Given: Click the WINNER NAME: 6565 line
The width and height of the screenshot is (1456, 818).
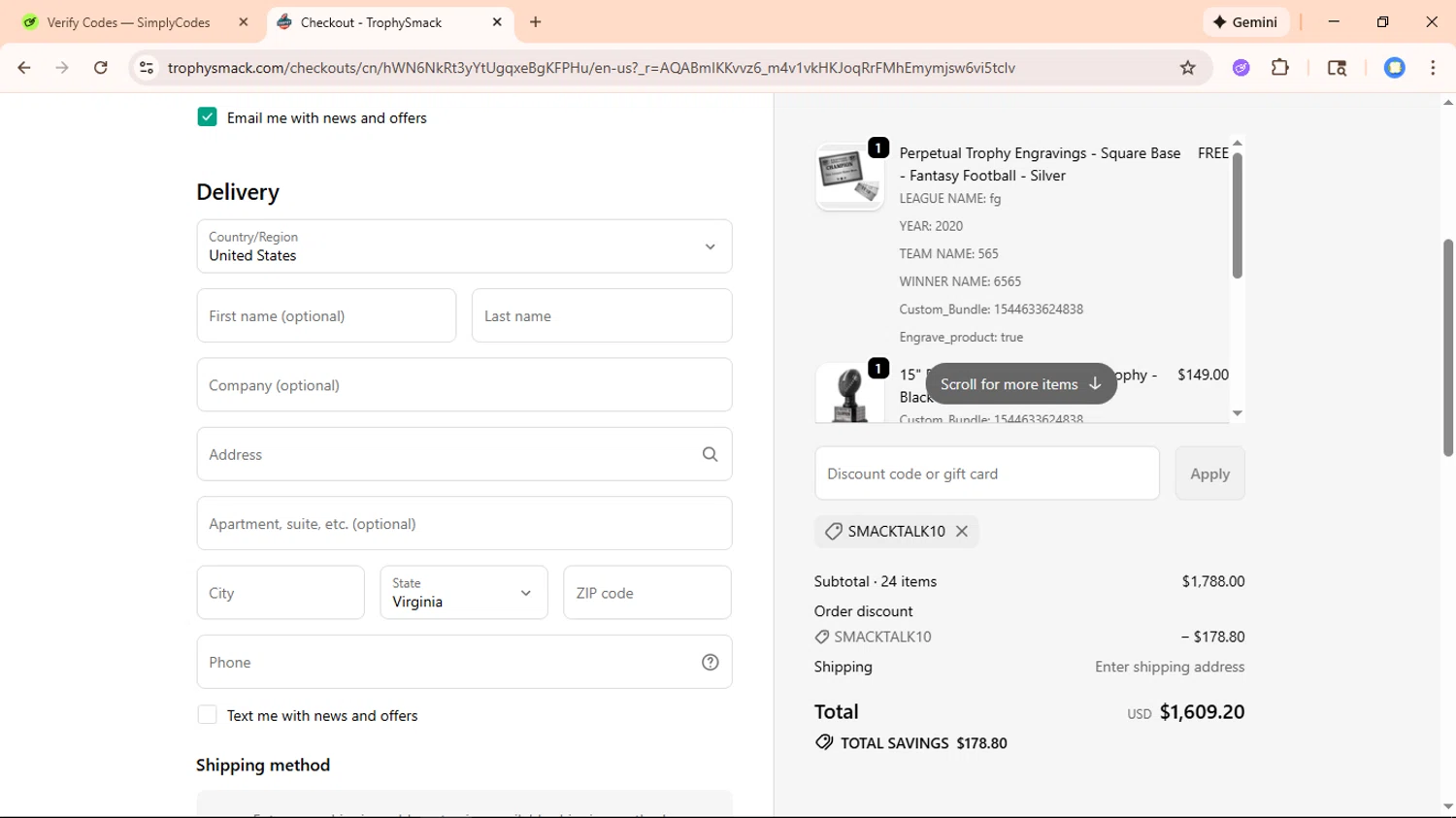Looking at the screenshot, I should click(960, 281).
